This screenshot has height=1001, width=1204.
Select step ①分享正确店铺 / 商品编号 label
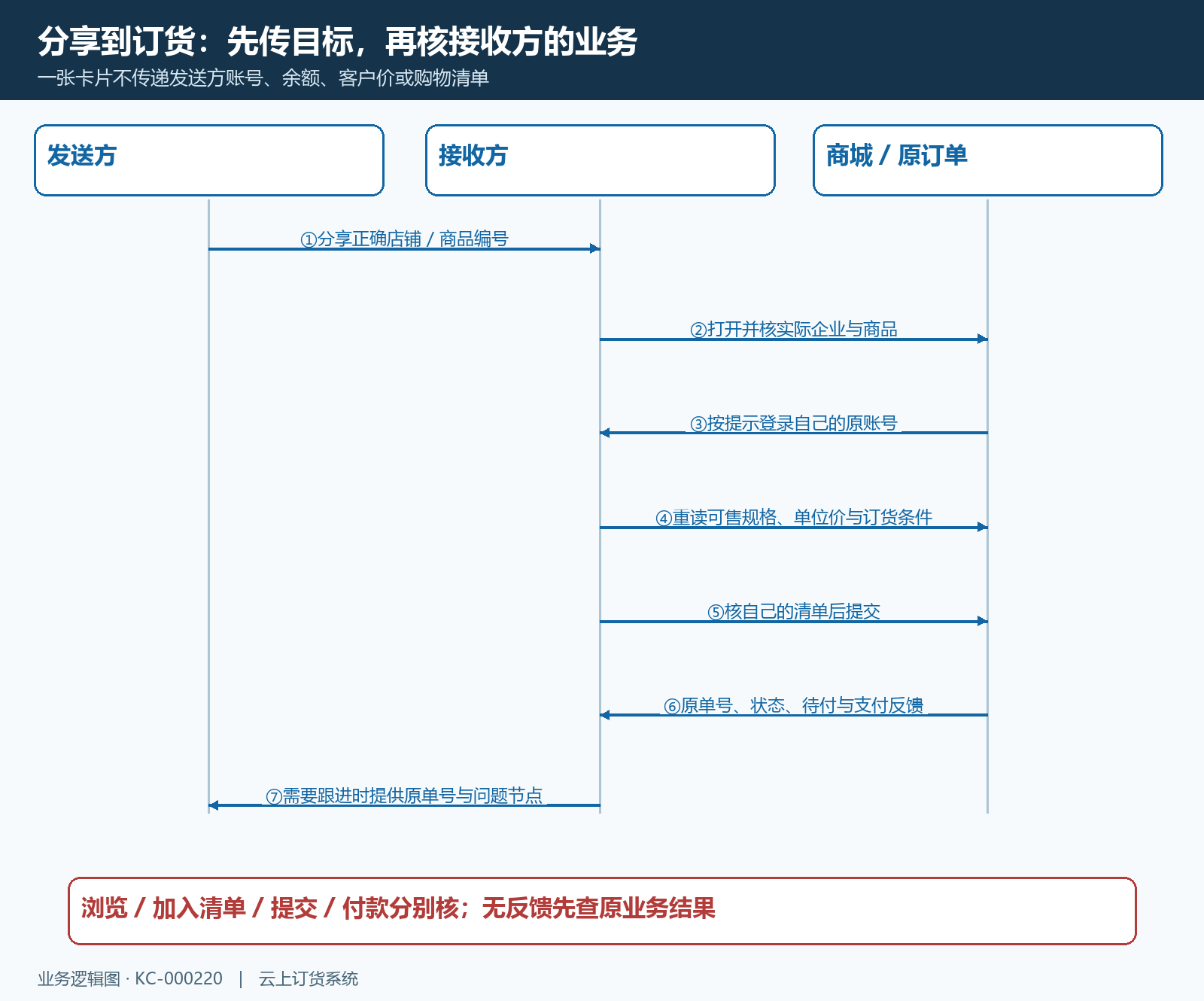[405, 239]
